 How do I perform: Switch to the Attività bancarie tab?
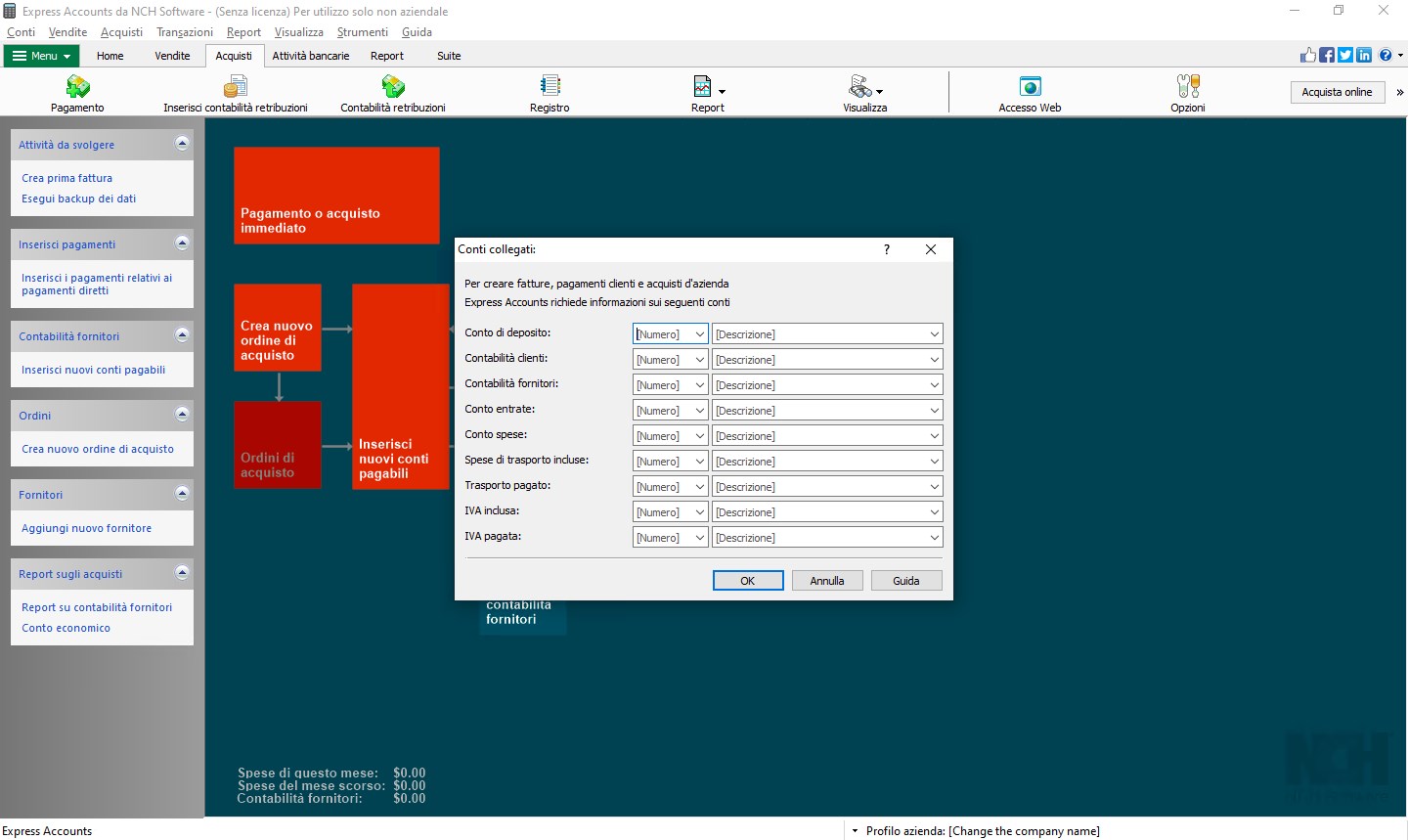coord(311,56)
